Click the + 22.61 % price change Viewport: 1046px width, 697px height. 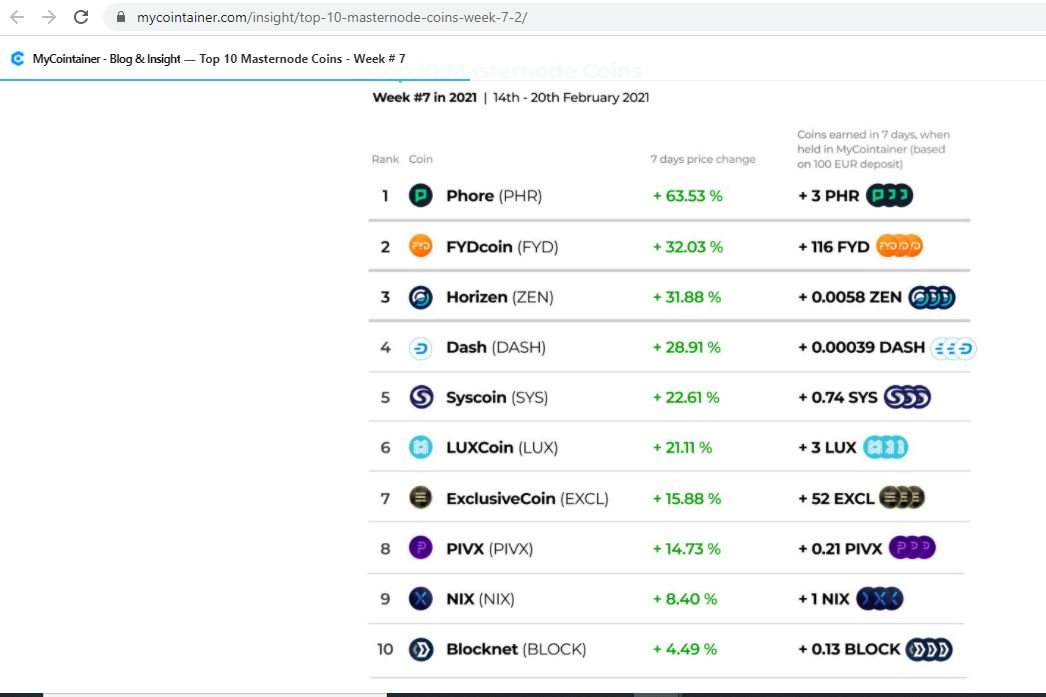point(686,398)
